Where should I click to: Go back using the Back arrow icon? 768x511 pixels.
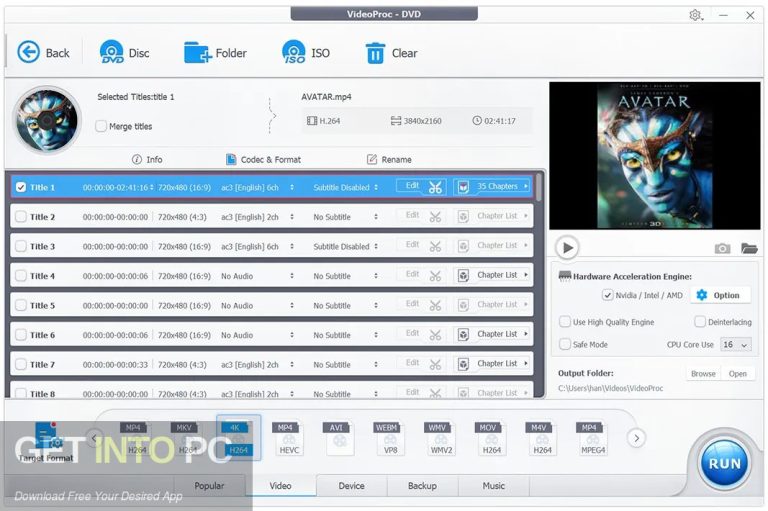point(28,52)
